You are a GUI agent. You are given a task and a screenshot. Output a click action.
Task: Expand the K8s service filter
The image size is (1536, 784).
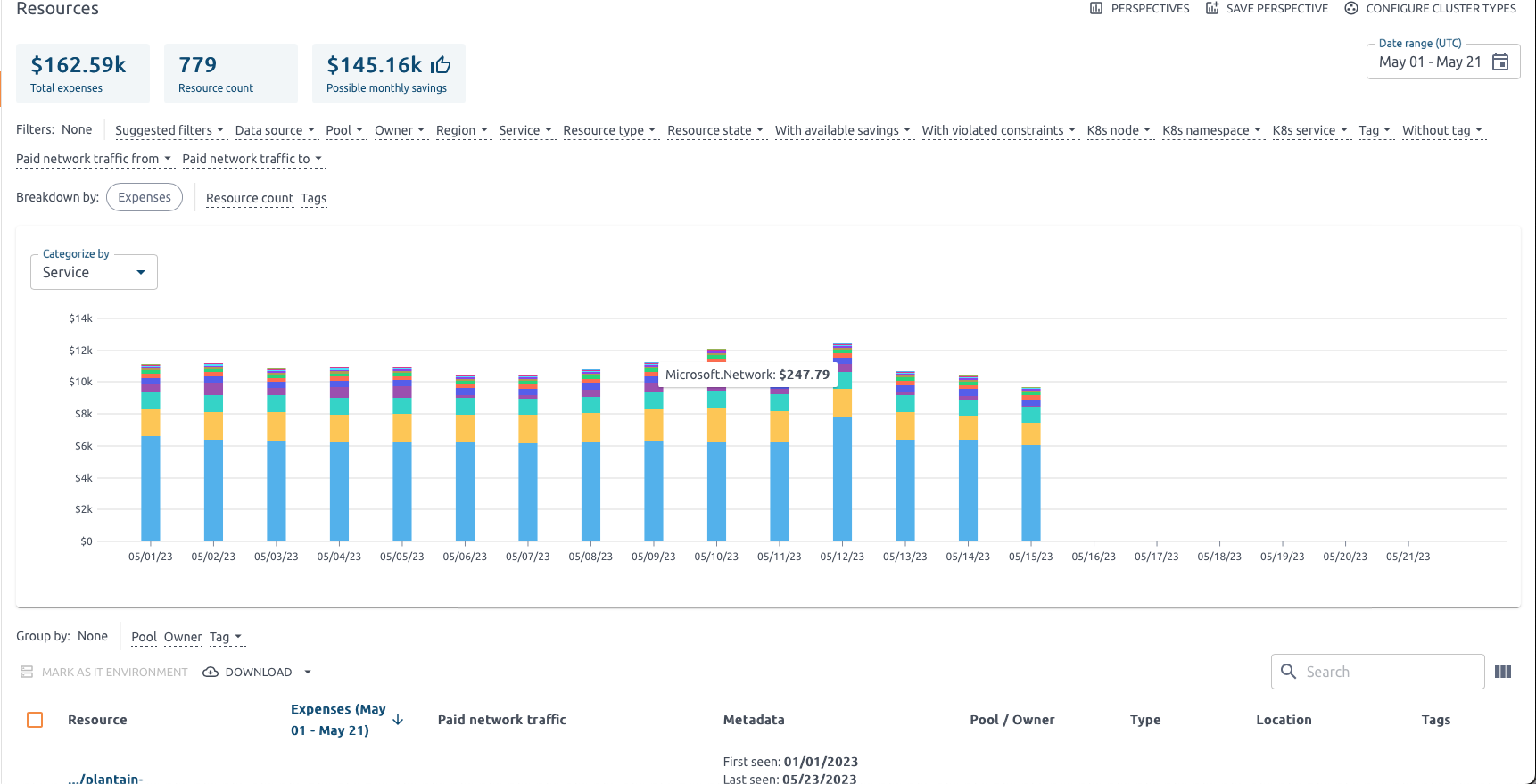tap(1310, 130)
